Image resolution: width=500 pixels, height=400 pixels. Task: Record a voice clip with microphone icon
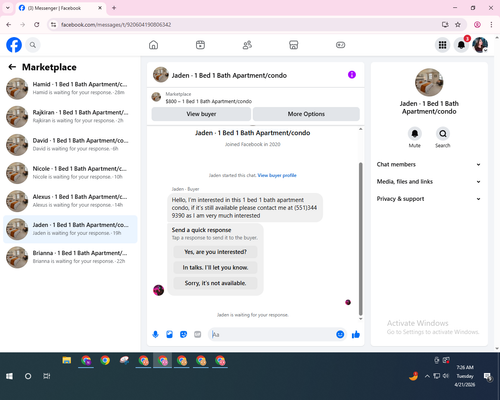(x=155, y=334)
